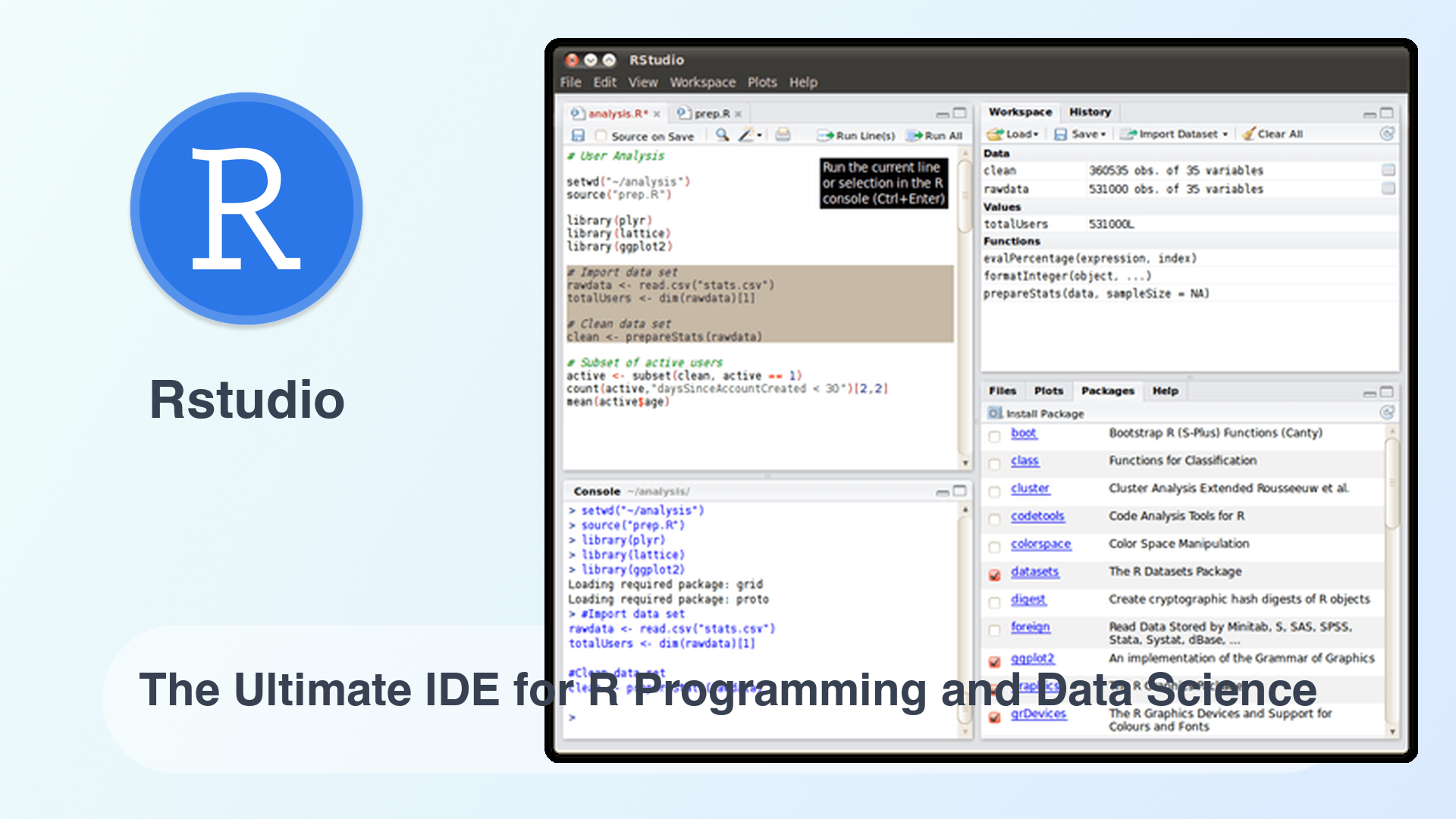Viewport: 1456px width, 819px height.
Task: Check the colorspace package checkbox
Action: pyautogui.click(x=994, y=548)
